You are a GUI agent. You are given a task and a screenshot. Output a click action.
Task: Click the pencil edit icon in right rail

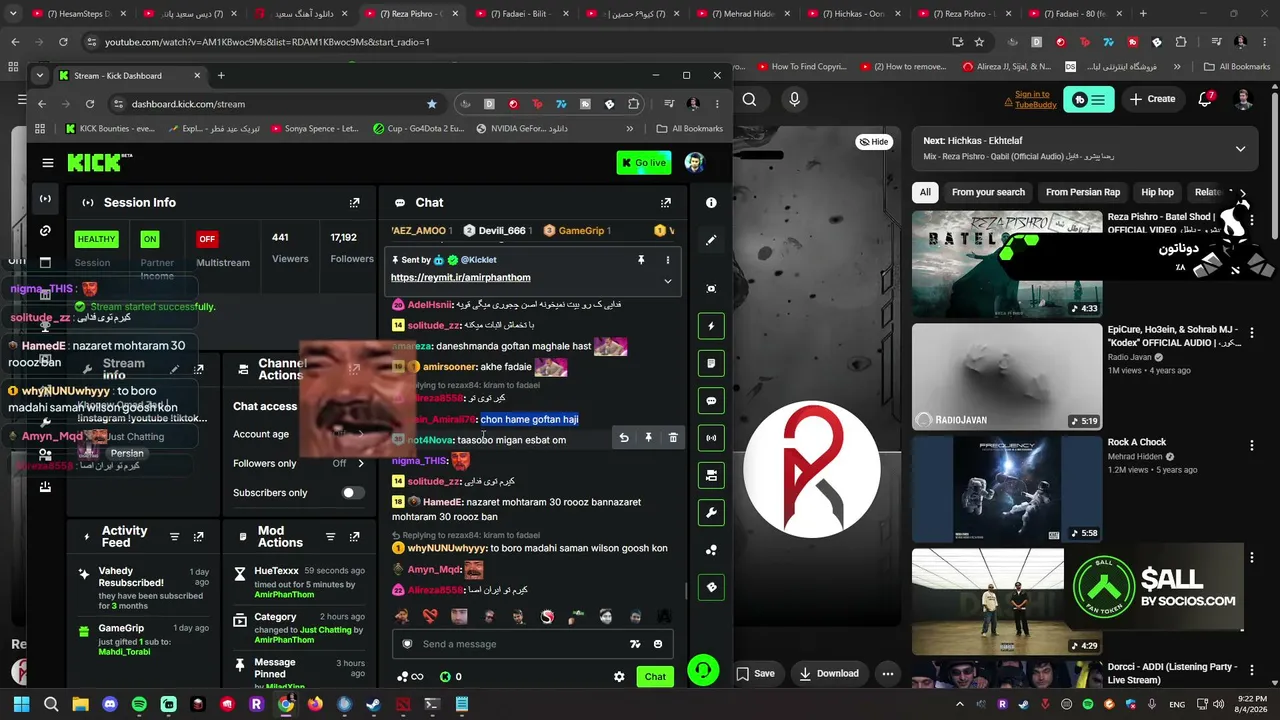click(x=711, y=240)
